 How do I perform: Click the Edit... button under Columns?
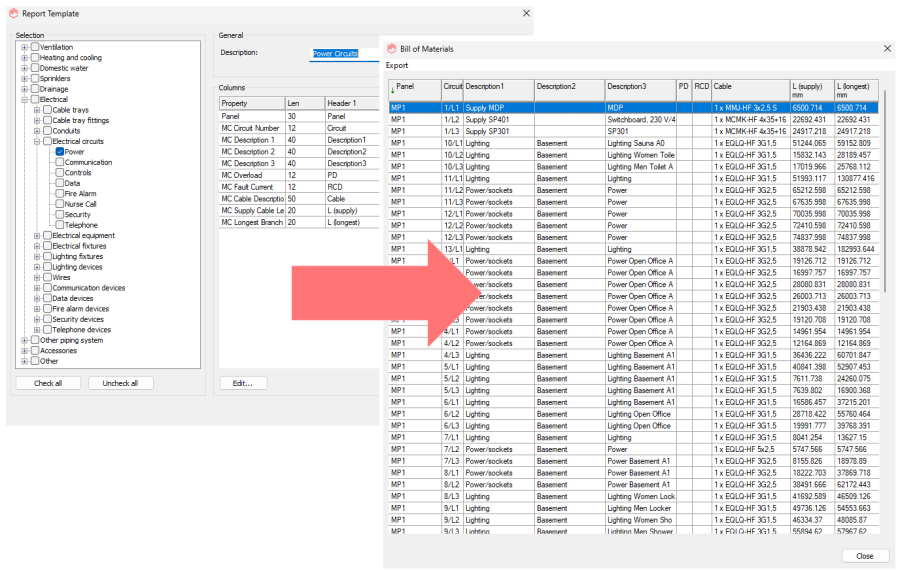pos(243,383)
